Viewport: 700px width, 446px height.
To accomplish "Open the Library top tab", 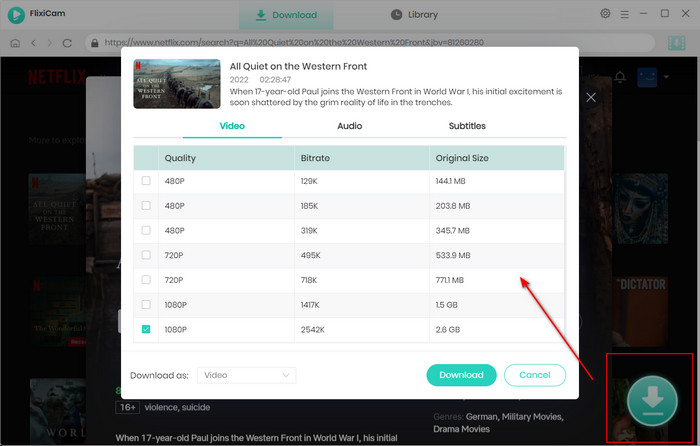I will coord(414,15).
